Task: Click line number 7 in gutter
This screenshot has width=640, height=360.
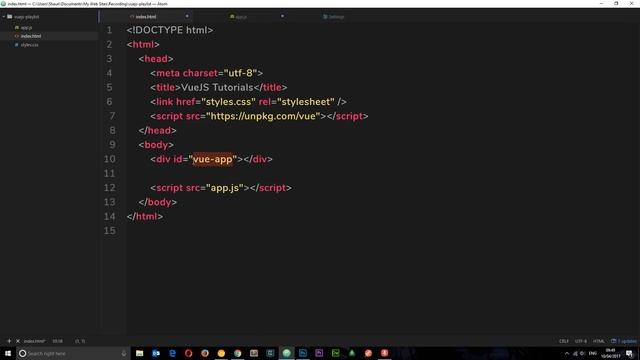Action: click(112, 116)
